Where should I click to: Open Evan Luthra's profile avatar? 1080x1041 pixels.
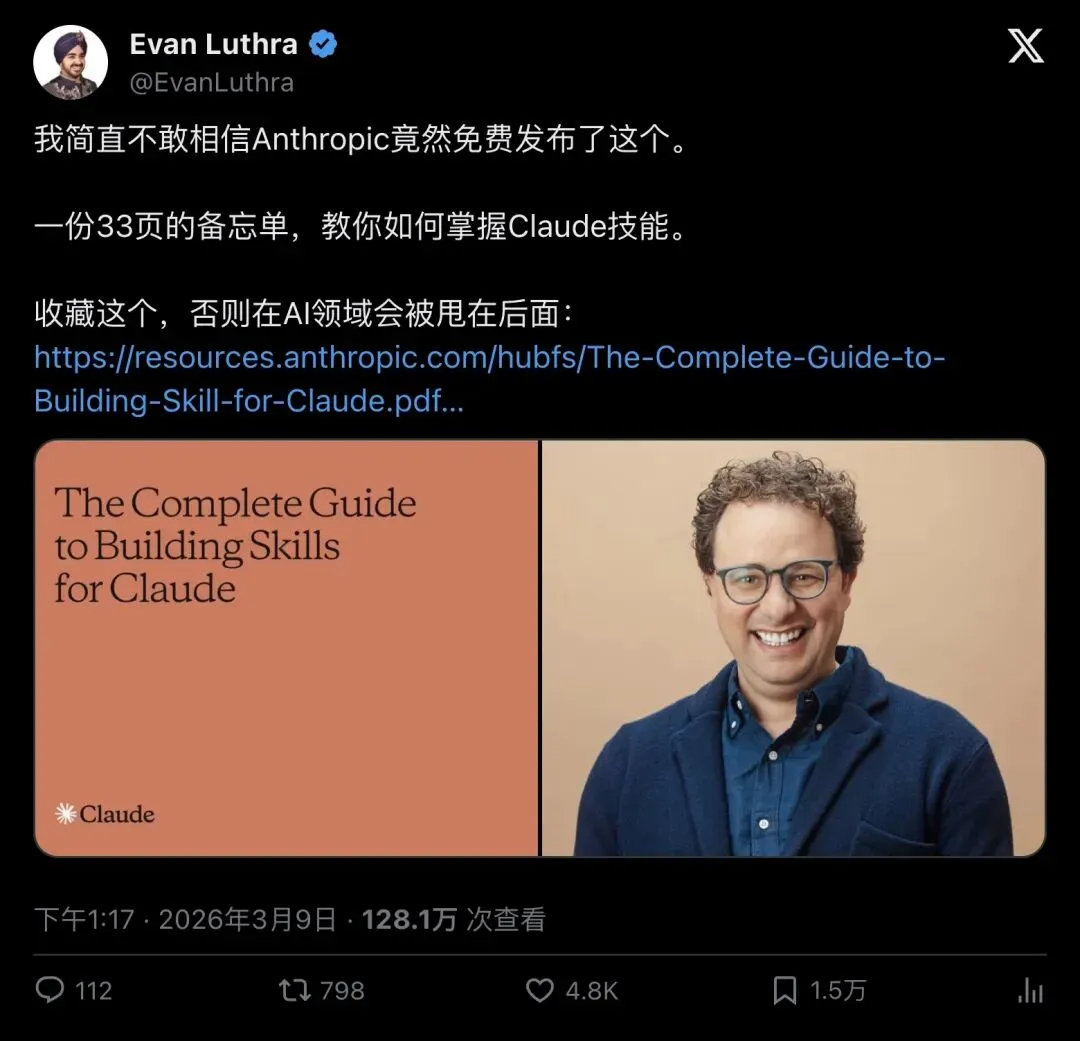(70, 62)
